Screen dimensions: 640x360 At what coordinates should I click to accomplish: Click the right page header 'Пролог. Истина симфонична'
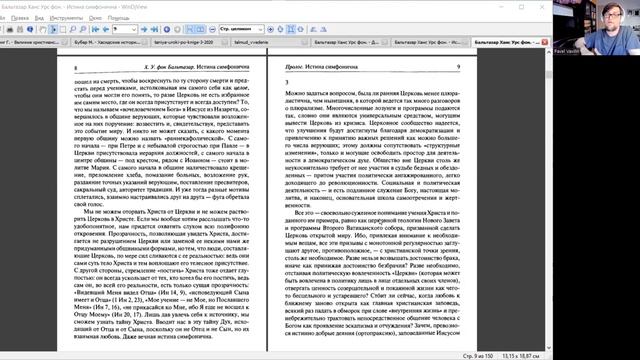point(321,67)
